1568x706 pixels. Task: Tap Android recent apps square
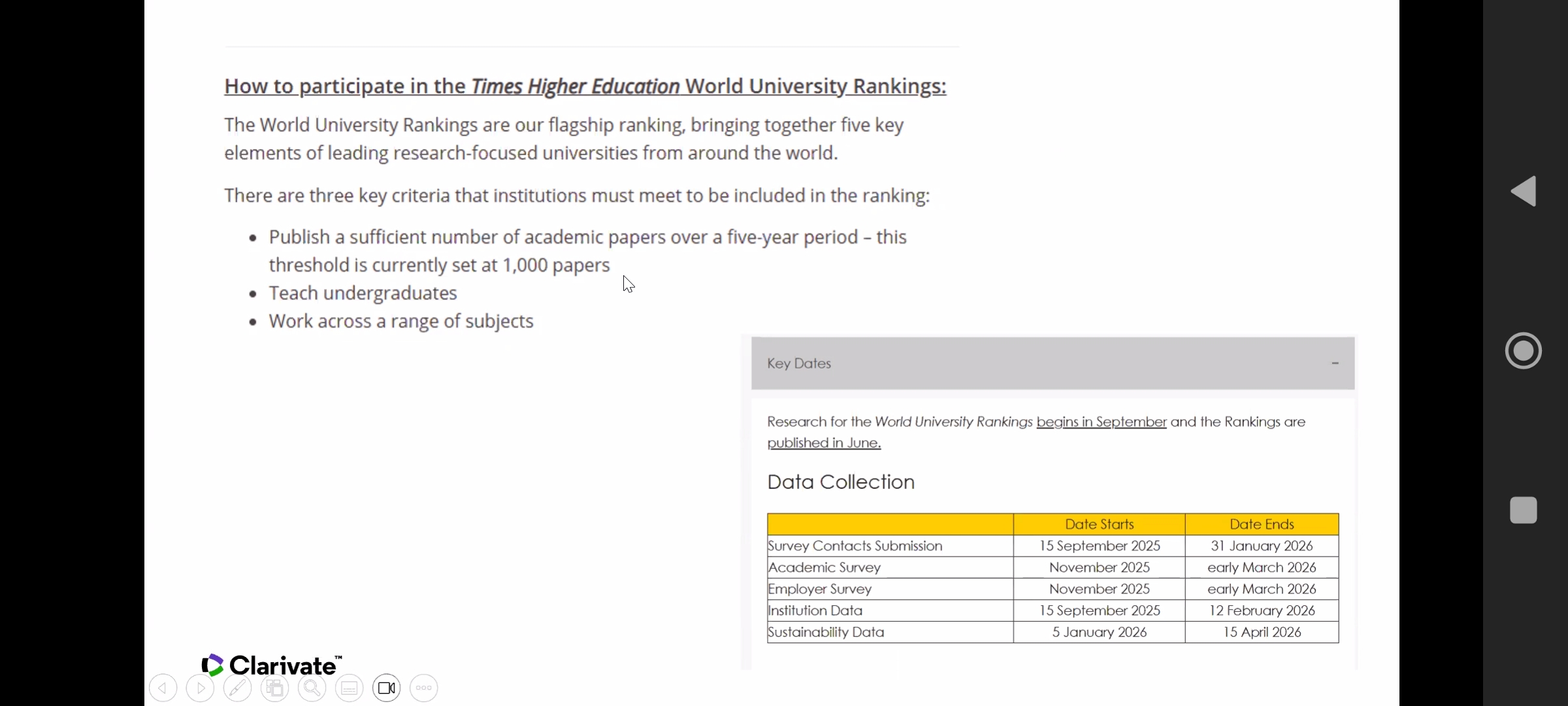pos(1524,510)
